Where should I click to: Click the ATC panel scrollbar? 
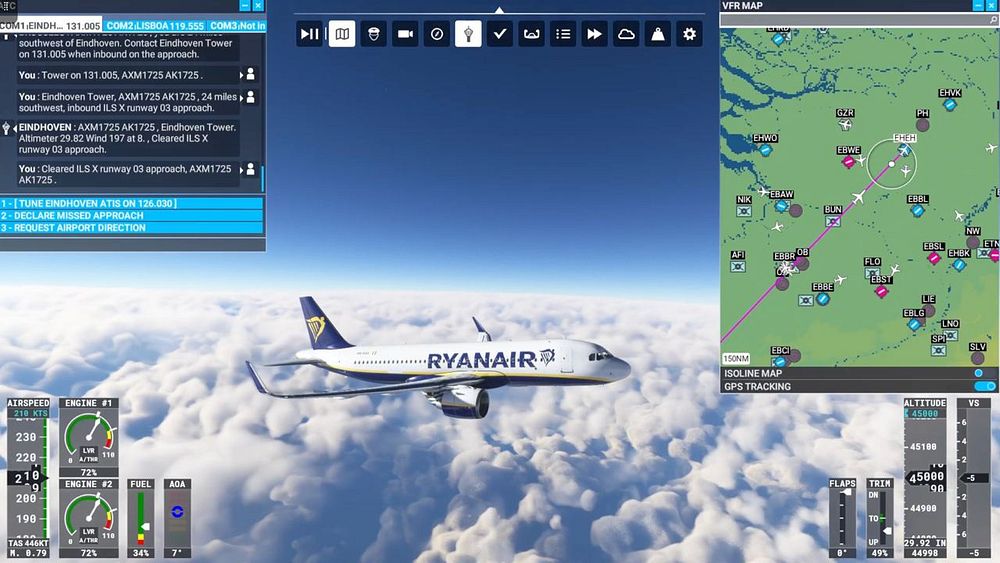pyautogui.click(x=262, y=178)
